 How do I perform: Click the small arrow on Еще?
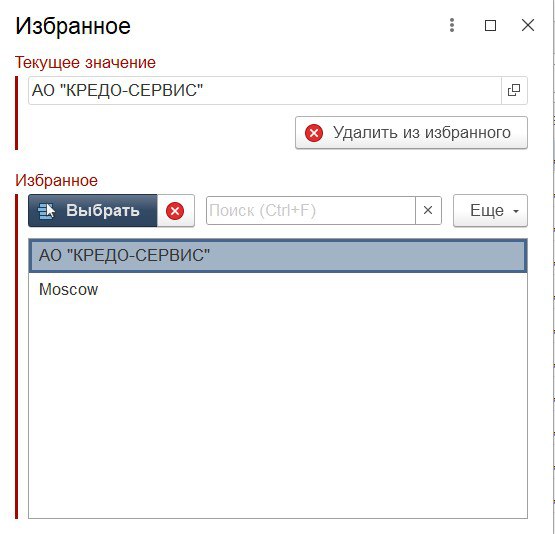(x=516, y=211)
